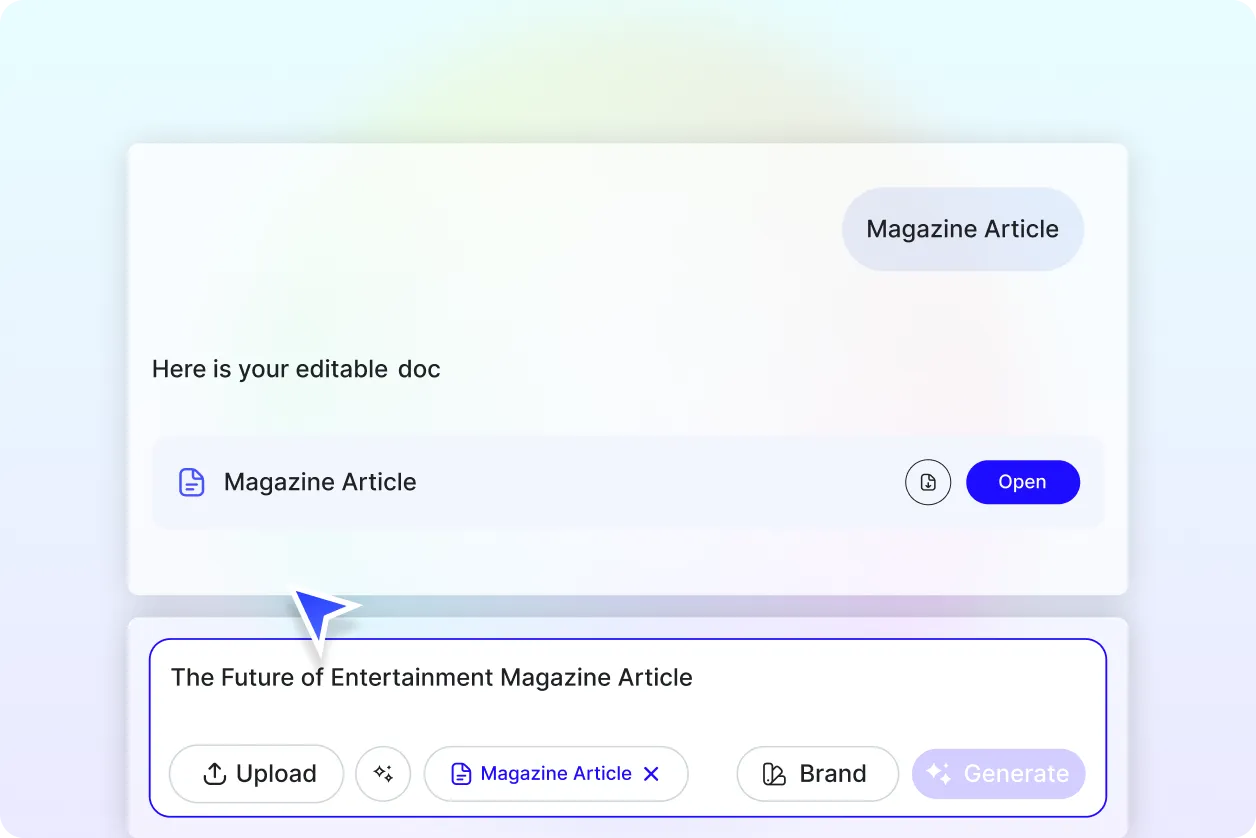Image resolution: width=1256 pixels, height=838 pixels.
Task: Toggle the Magazine Article template chip
Action: (x=556, y=773)
